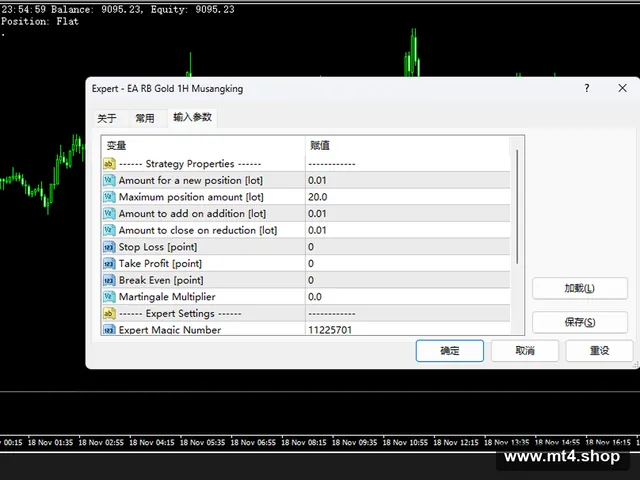
Task: Select the 'Take Profit [point]' label
Action: coord(160,264)
